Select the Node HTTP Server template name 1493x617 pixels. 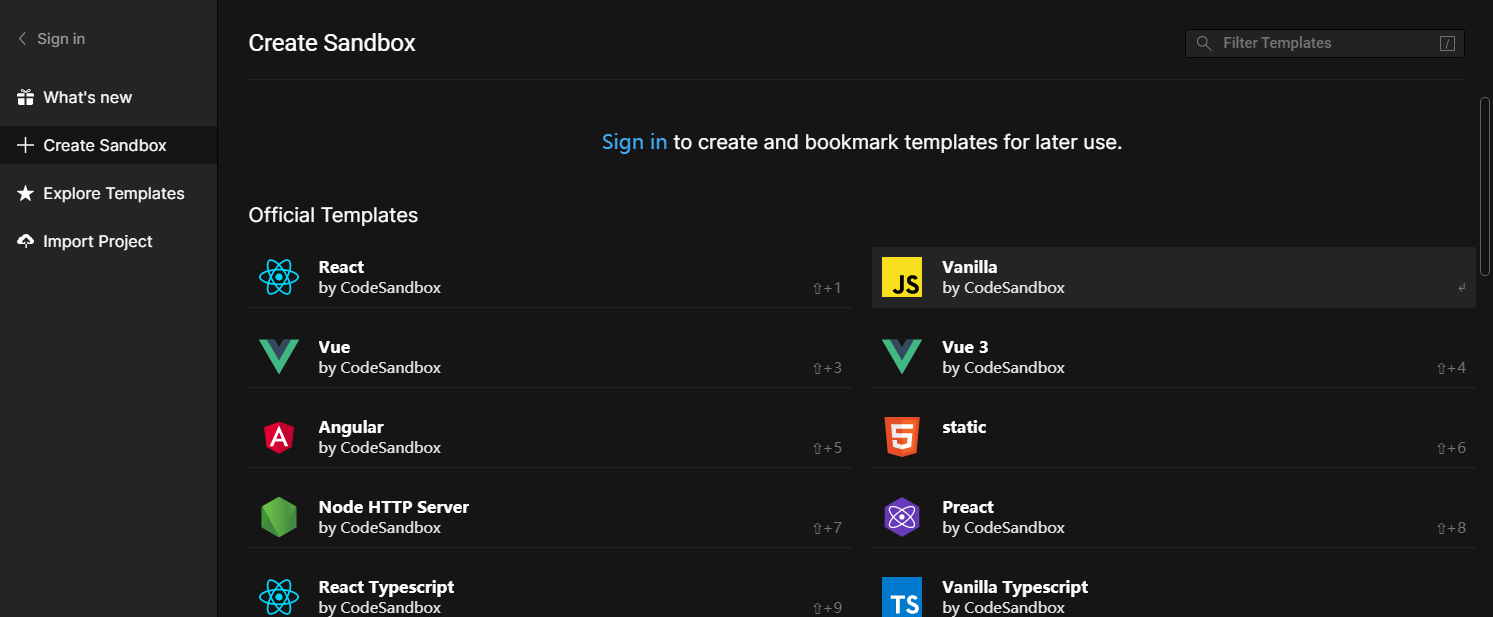pyautogui.click(x=394, y=507)
